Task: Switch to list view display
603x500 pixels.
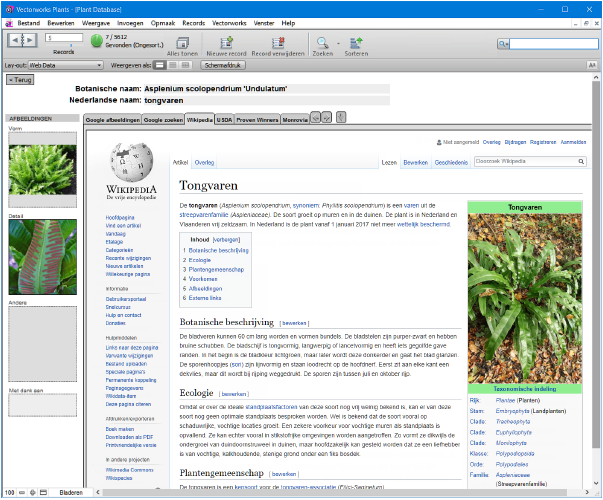Action: [x=173, y=65]
